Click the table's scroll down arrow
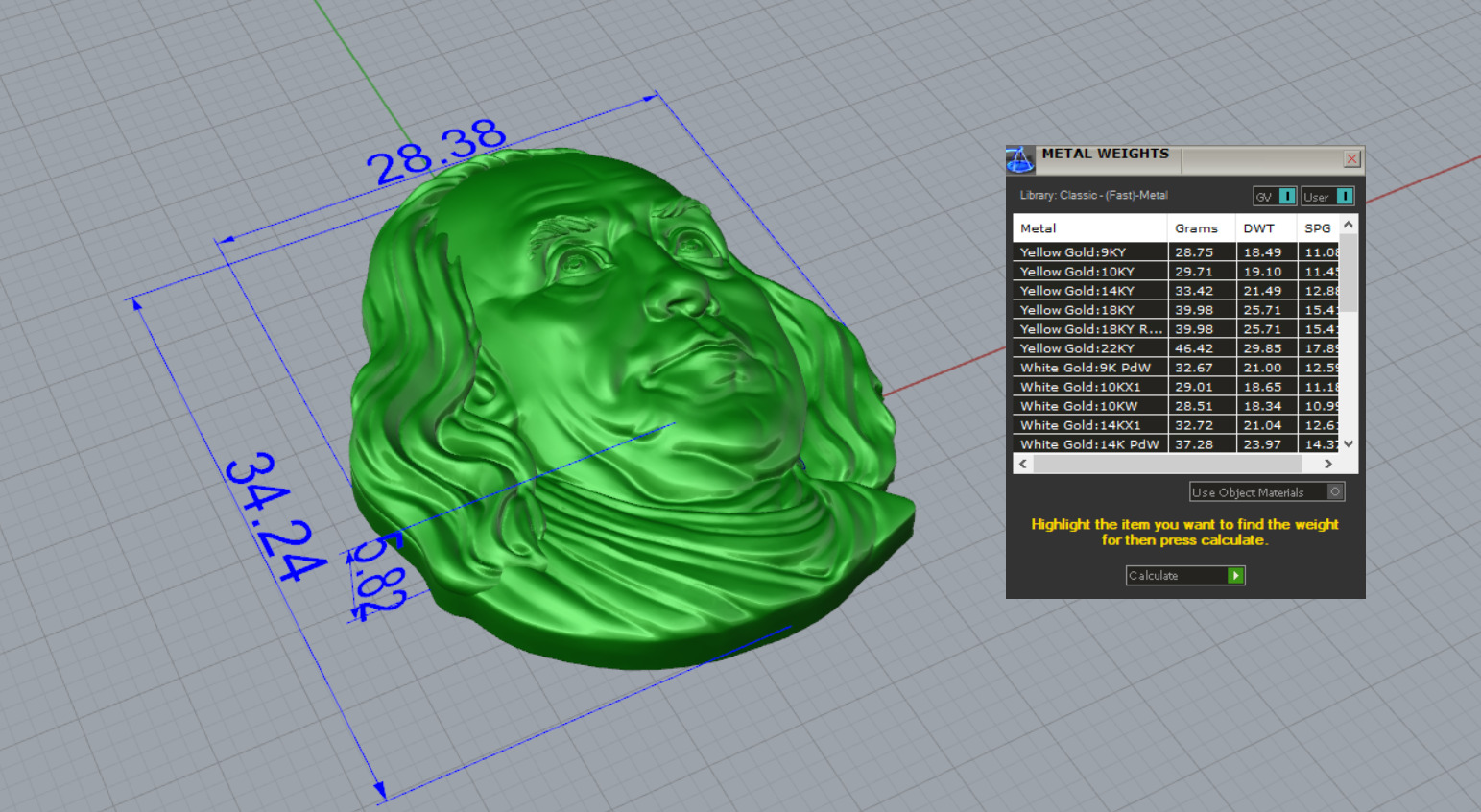Screen dimensions: 1481x812 click(1349, 443)
